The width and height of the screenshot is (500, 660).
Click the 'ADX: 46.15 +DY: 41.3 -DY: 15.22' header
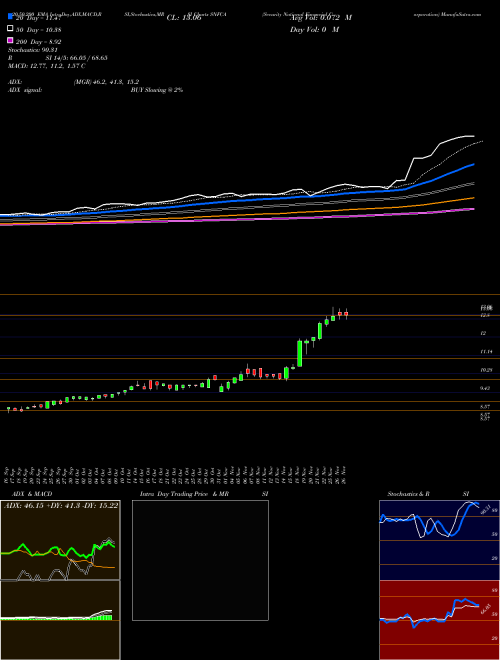[x=61, y=505]
